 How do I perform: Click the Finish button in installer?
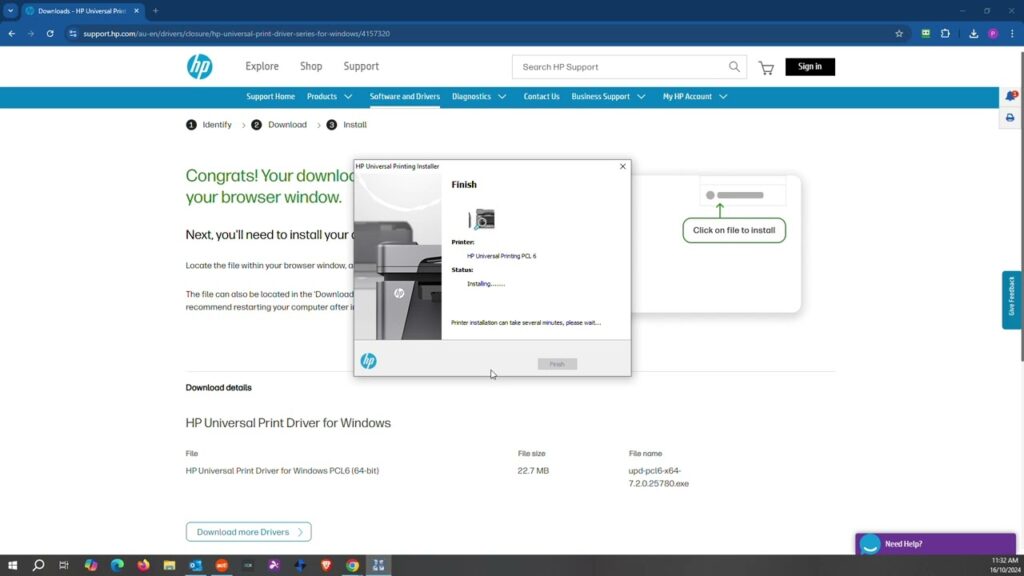point(557,364)
